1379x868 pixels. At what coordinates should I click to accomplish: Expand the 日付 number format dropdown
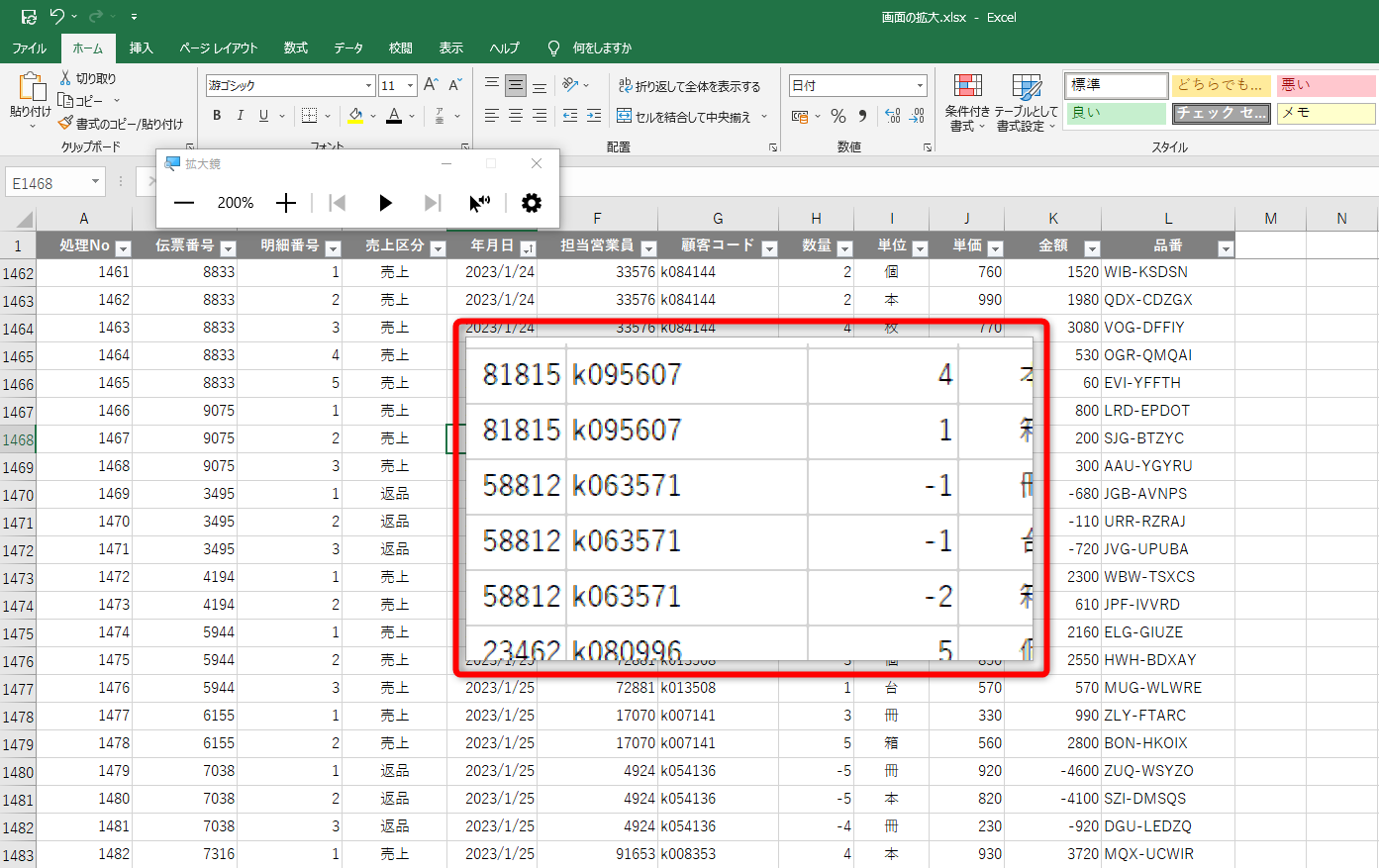[920, 86]
